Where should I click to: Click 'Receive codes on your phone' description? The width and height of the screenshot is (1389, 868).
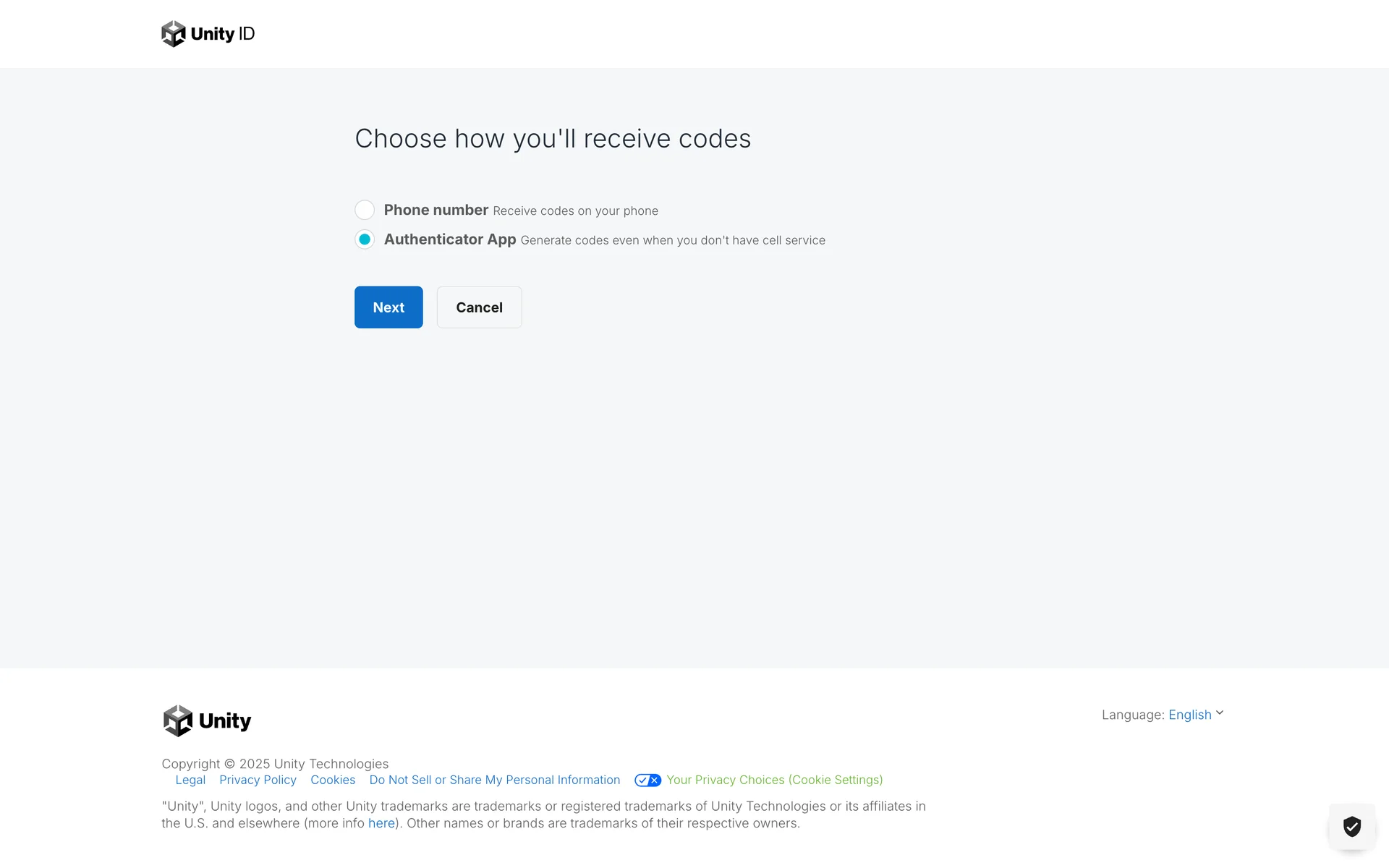point(575,211)
